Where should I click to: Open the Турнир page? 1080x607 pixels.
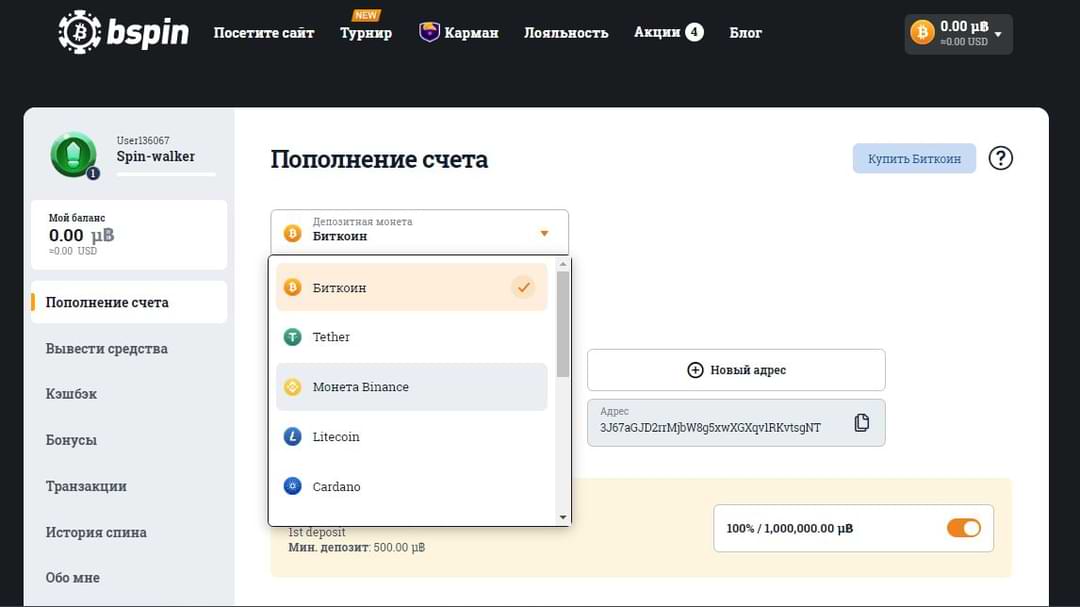tap(366, 32)
